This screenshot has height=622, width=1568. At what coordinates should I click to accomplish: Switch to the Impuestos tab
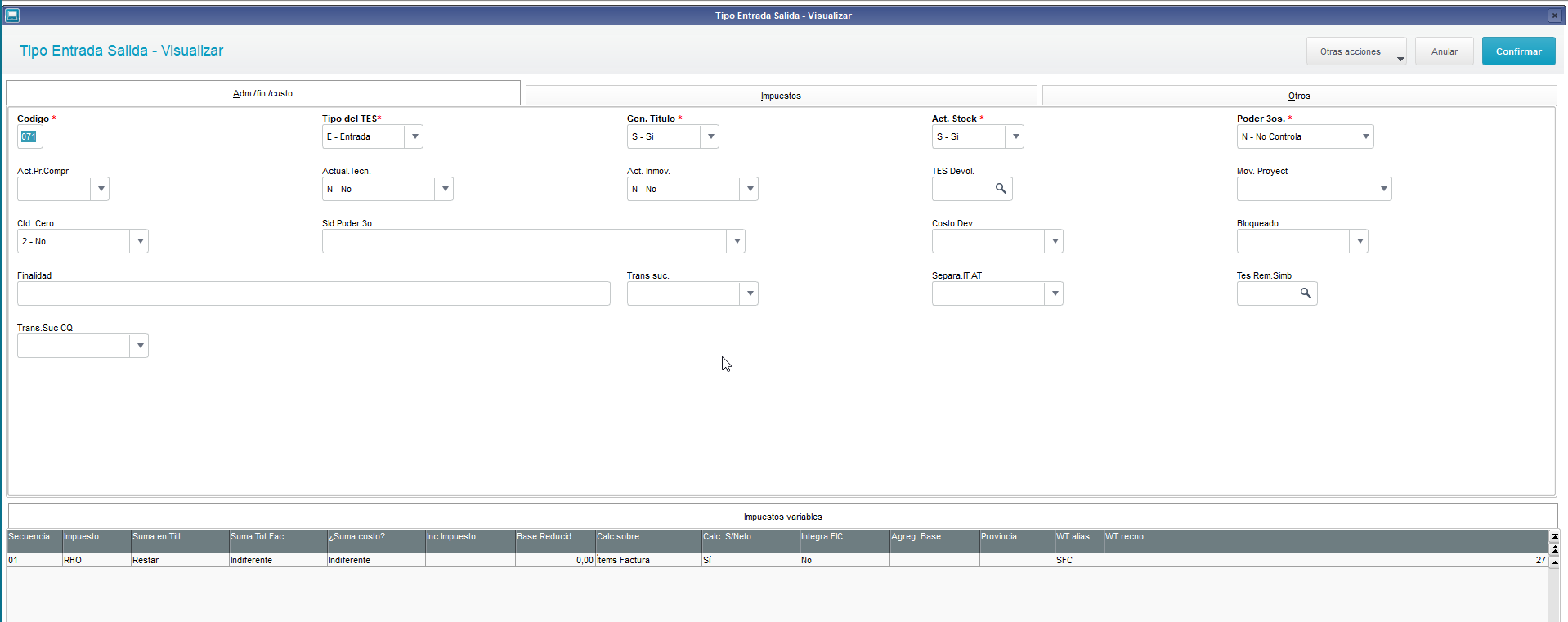[781, 96]
